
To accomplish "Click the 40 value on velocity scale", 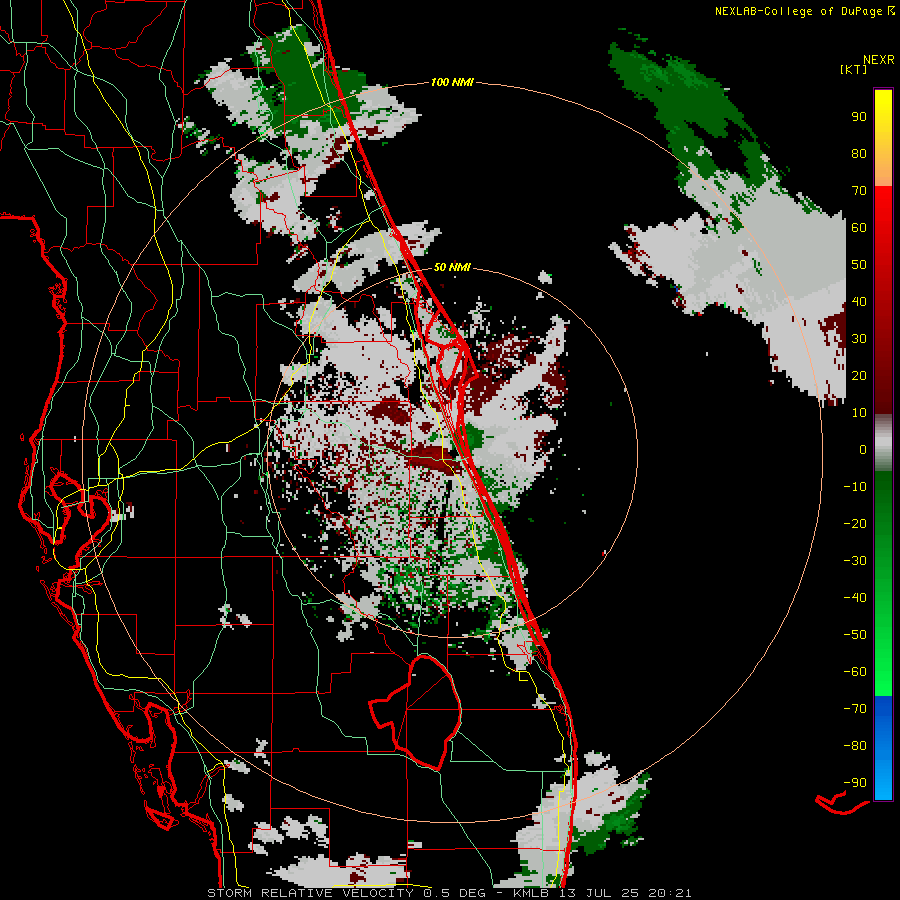I will pos(859,301).
